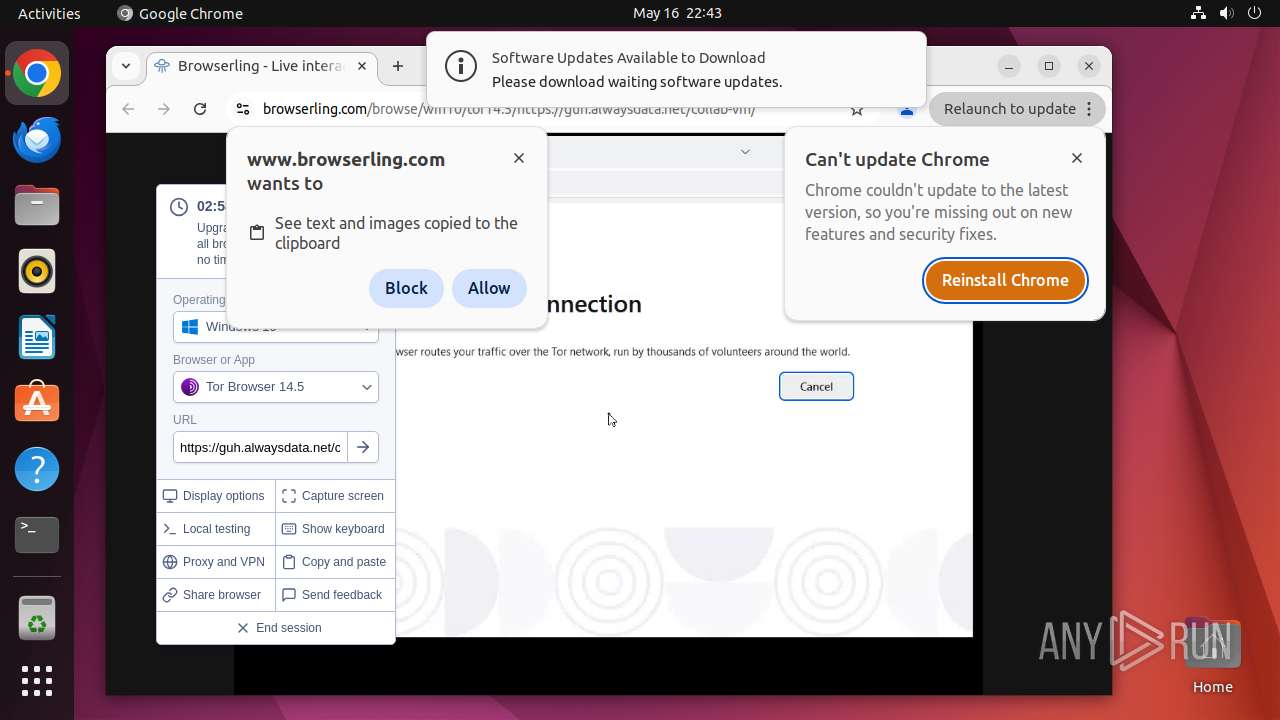Click Reinstall Chrome
Screen dimensions: 1280x720
[x=1005, y=280]
